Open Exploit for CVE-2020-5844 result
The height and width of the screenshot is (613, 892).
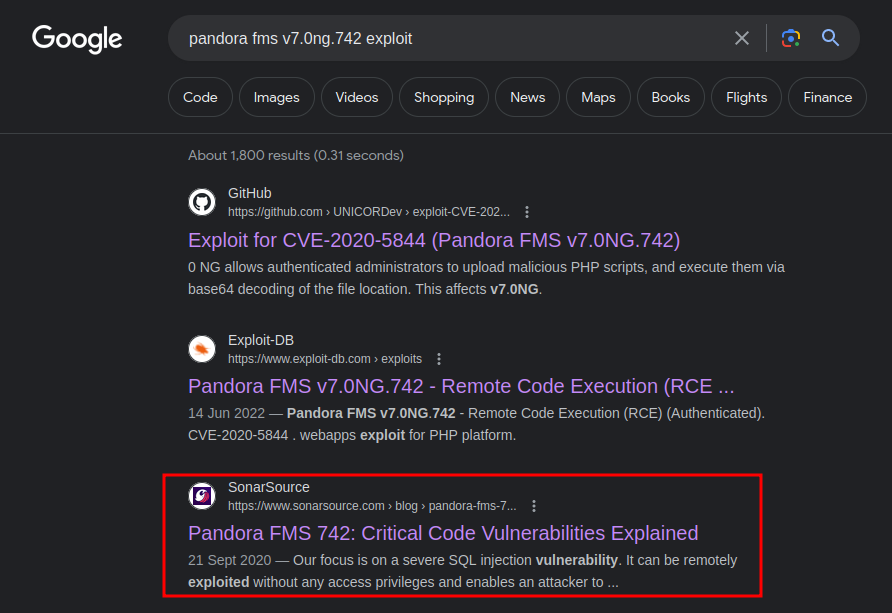[434, 240]
